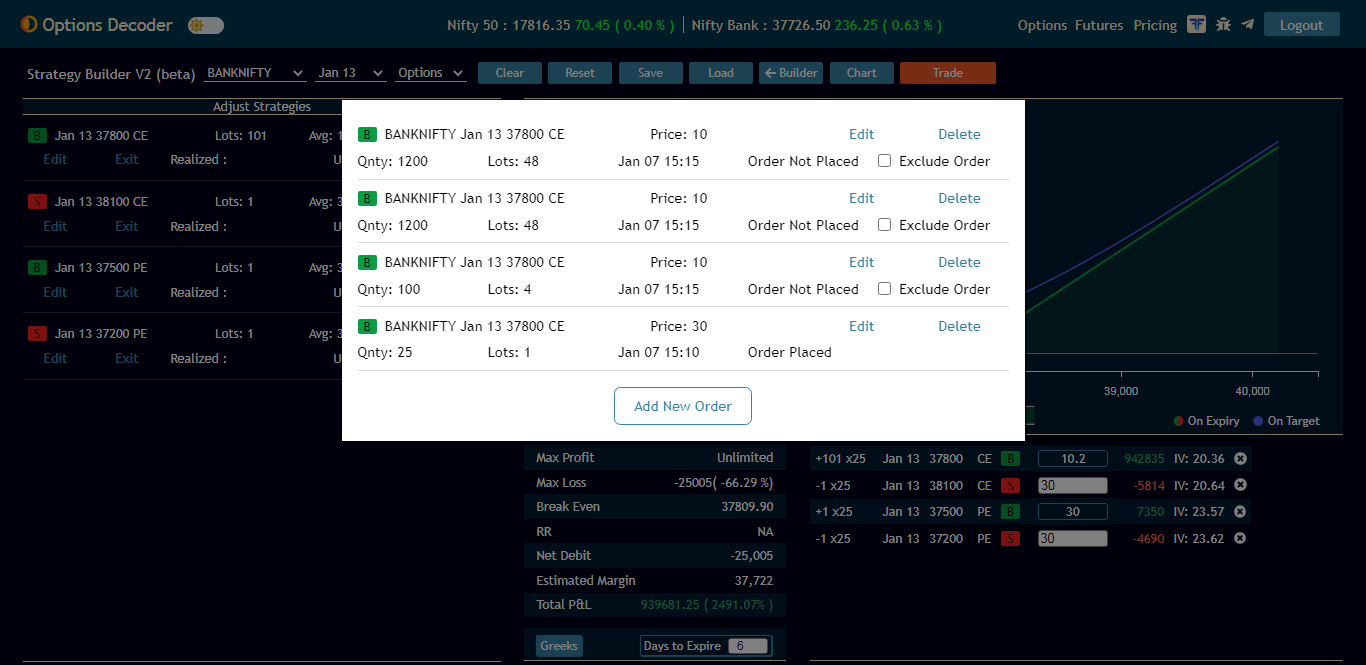The height and width of the screenshot is (665, 1366).
Task: Remove the 37200 PE leg with its X icon
Action: [1240, 538]
